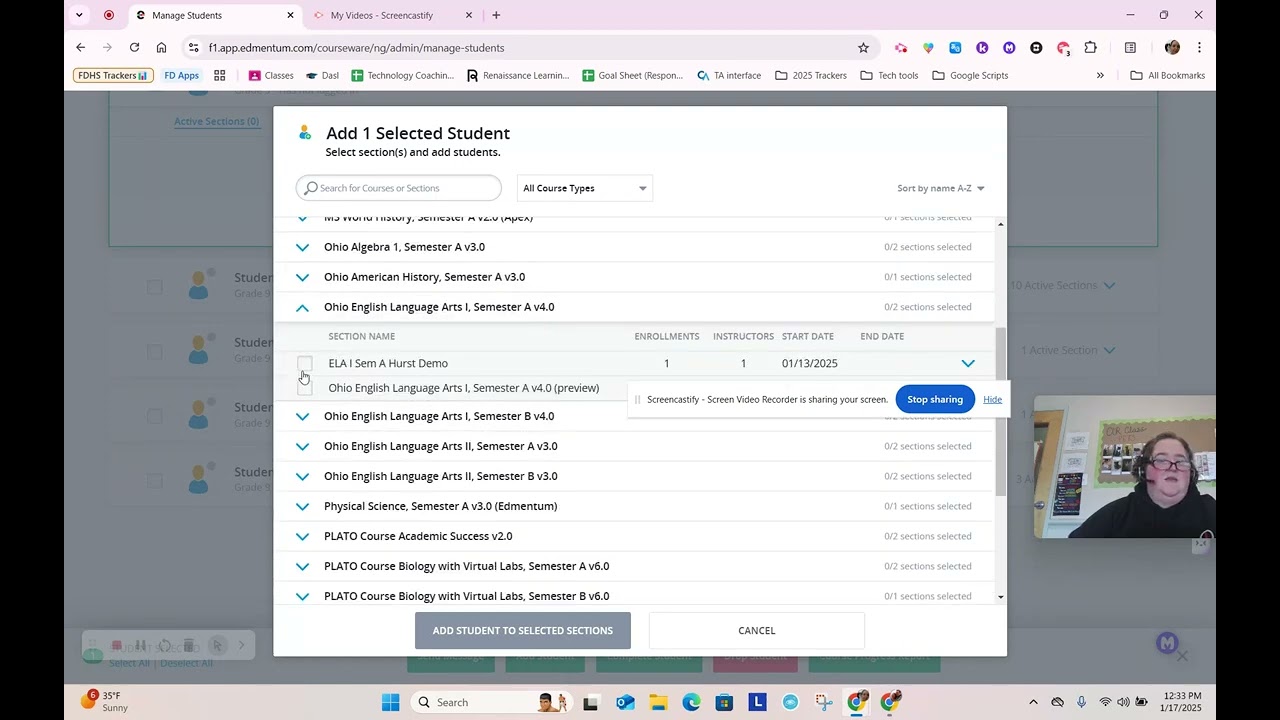Click the purple M extension icon
Screen dimensions: 1280x720
pyautogui.click(x=1009, y=47)
